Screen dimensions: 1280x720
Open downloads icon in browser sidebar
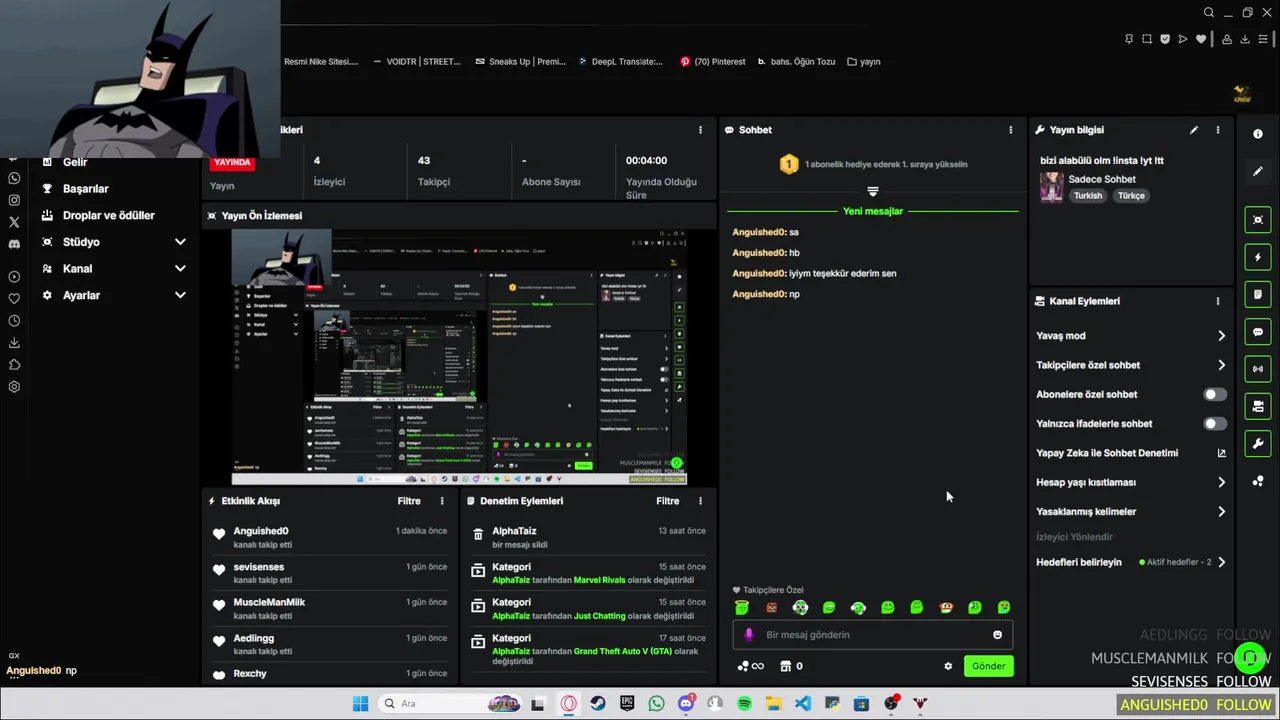pyautogui.click(x=14, y=343)
